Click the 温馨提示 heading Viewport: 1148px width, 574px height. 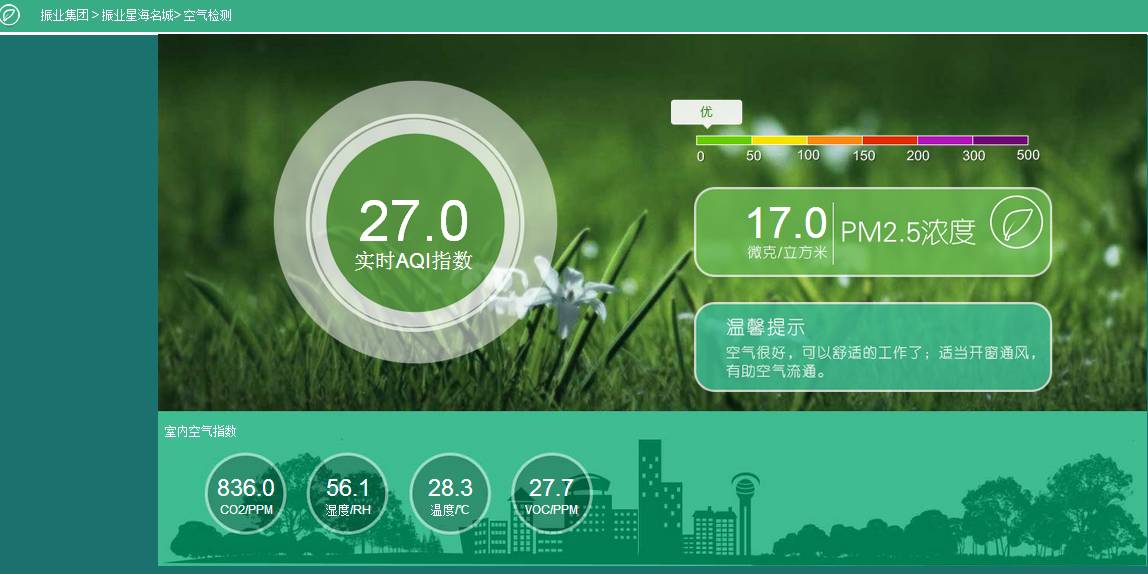tap(765, 327)
